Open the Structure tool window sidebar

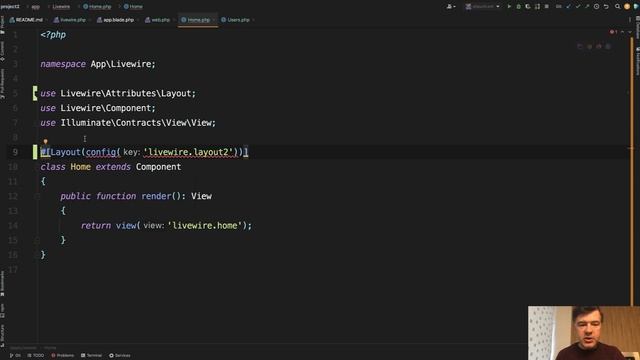point(2,335)
